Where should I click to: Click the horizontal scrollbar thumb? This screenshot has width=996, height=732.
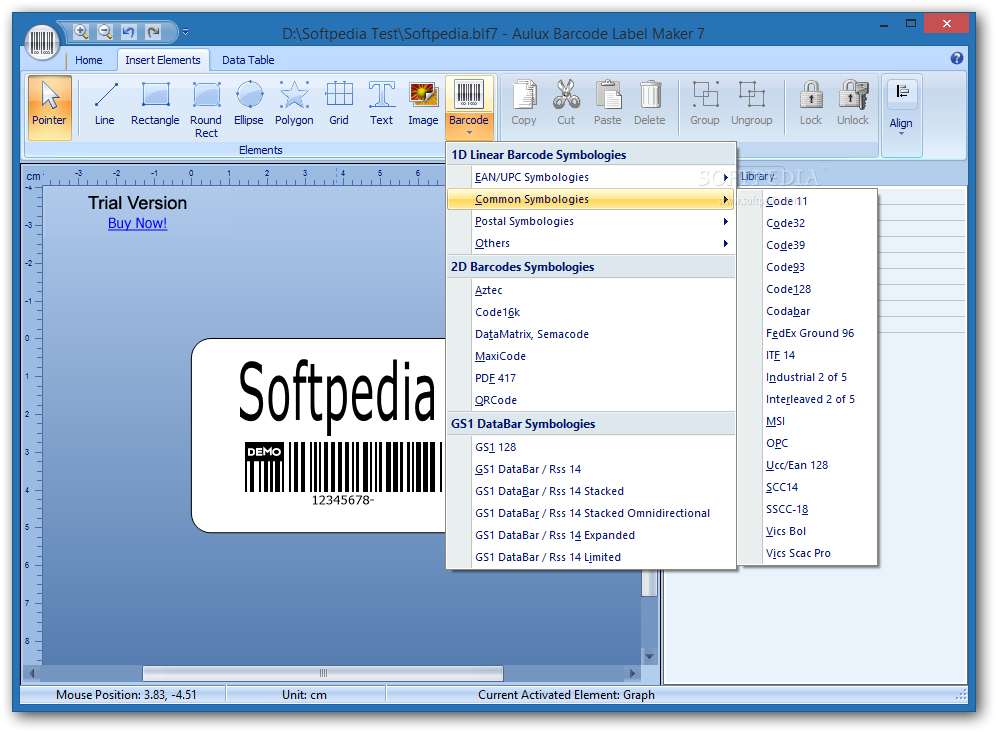[323, 673]
